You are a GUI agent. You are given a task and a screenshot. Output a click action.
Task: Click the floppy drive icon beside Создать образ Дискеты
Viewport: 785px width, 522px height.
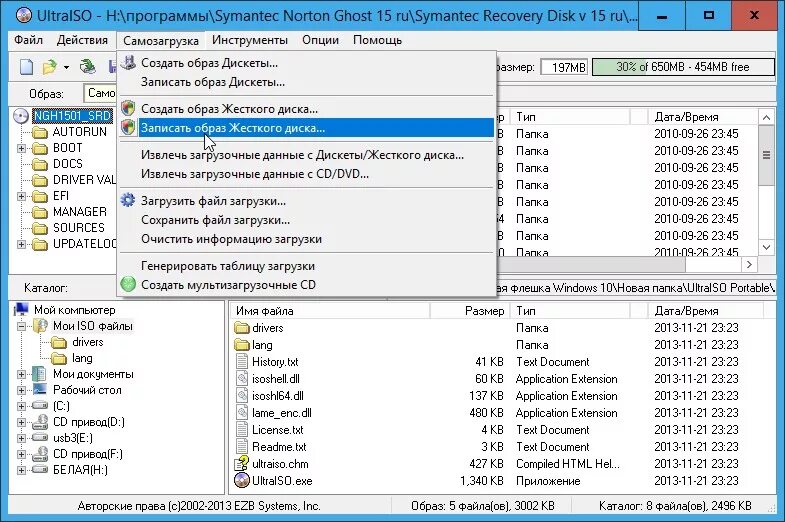click(x=128, y=63)
